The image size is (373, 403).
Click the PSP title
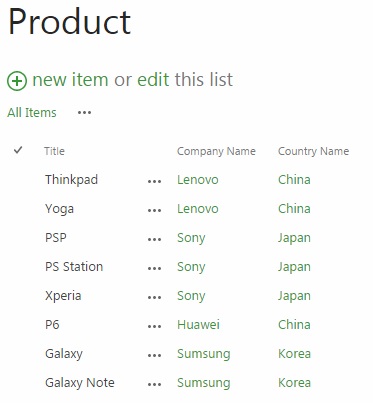click(56, 238)
